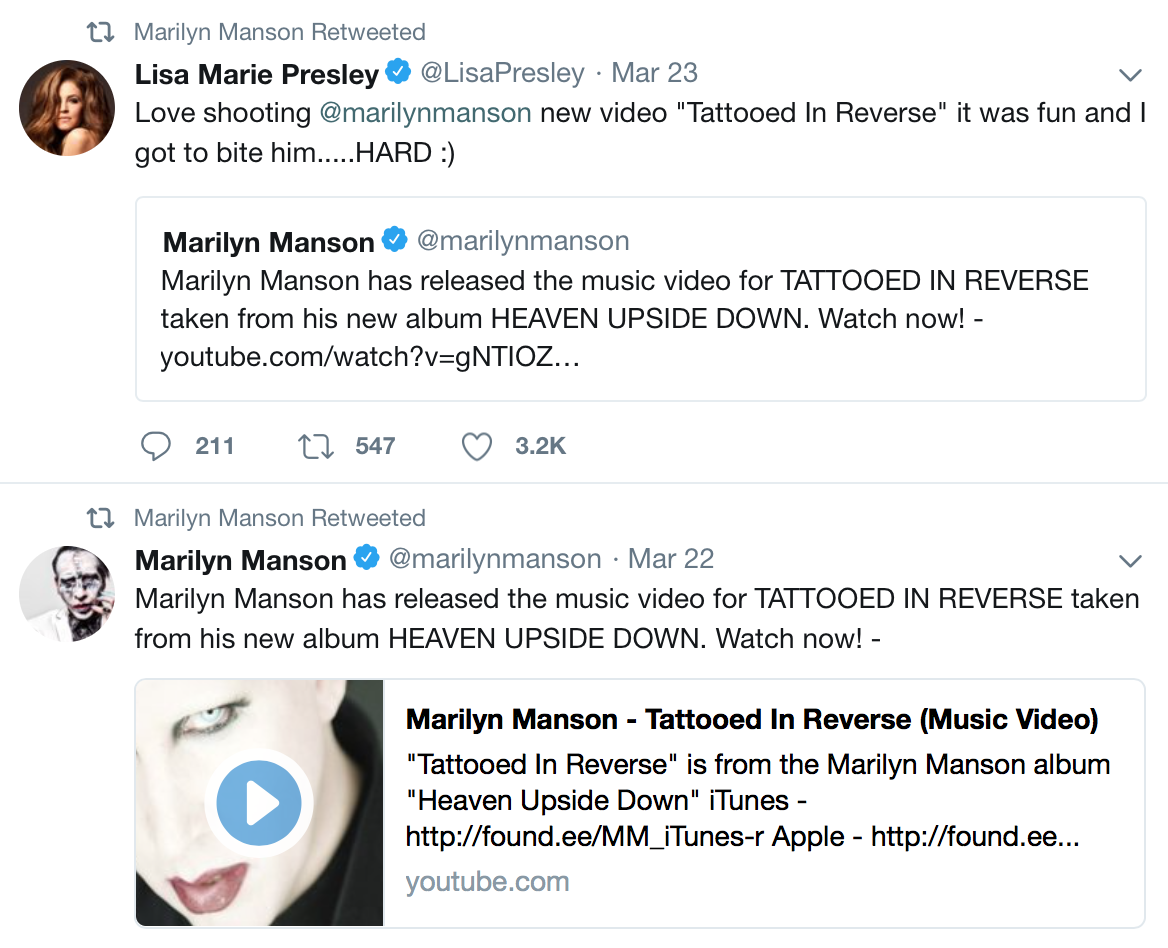Click the reply speech bubble icon
The width and height of the screenshot is (1168, 948).
click(156, 446)
